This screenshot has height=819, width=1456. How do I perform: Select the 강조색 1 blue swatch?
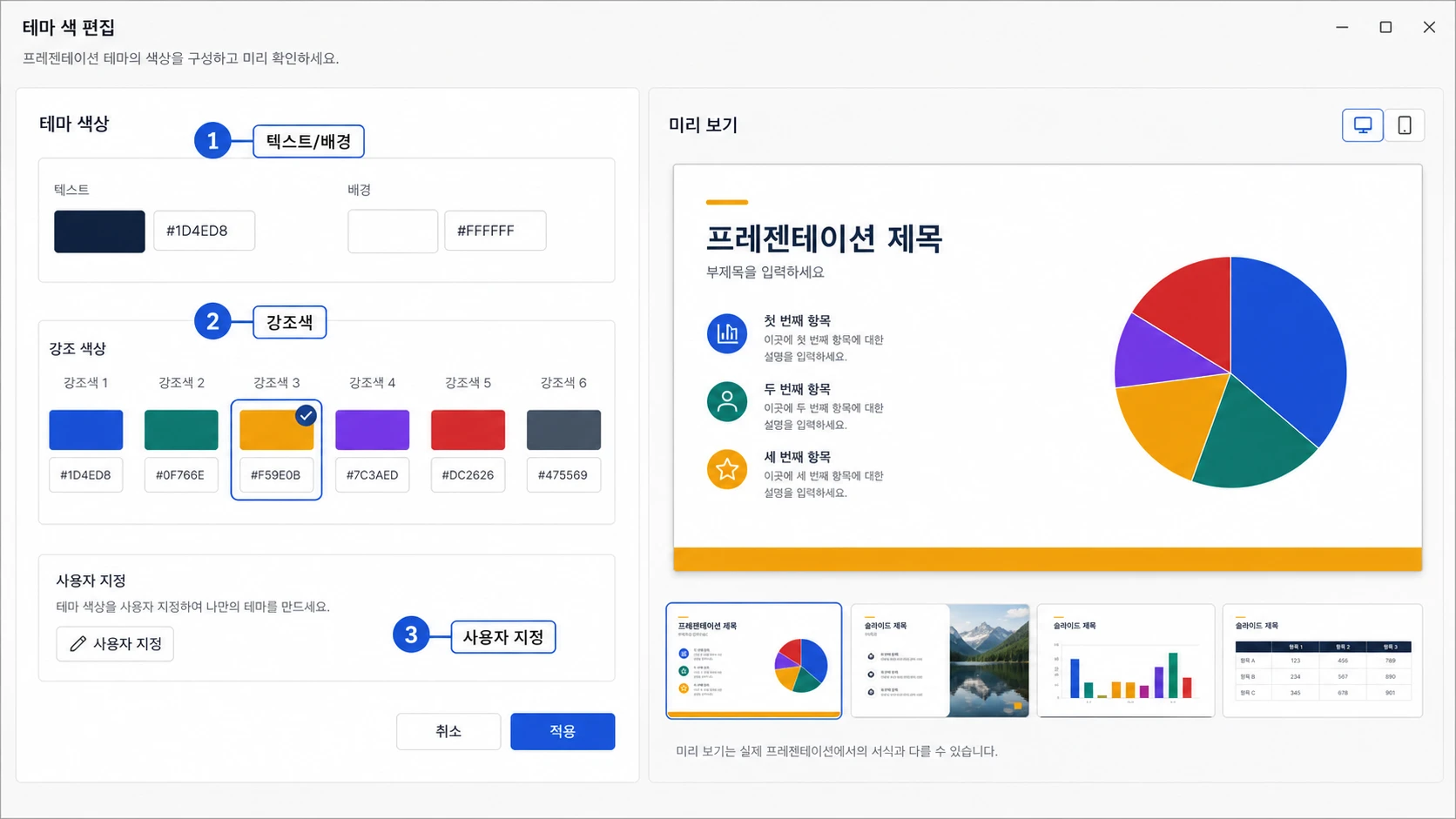(x=85, y=430)
